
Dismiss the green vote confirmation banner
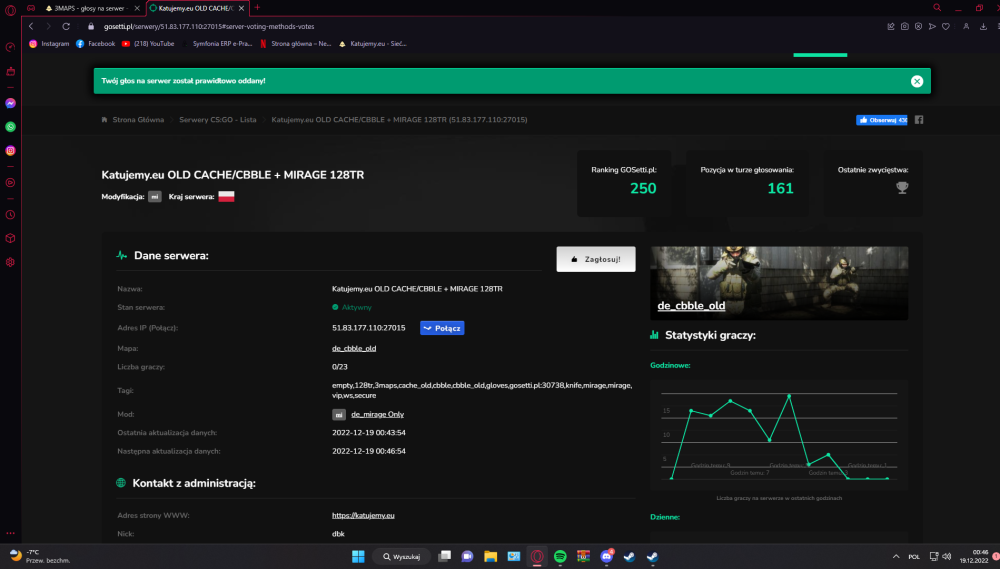tap(916, 81)
